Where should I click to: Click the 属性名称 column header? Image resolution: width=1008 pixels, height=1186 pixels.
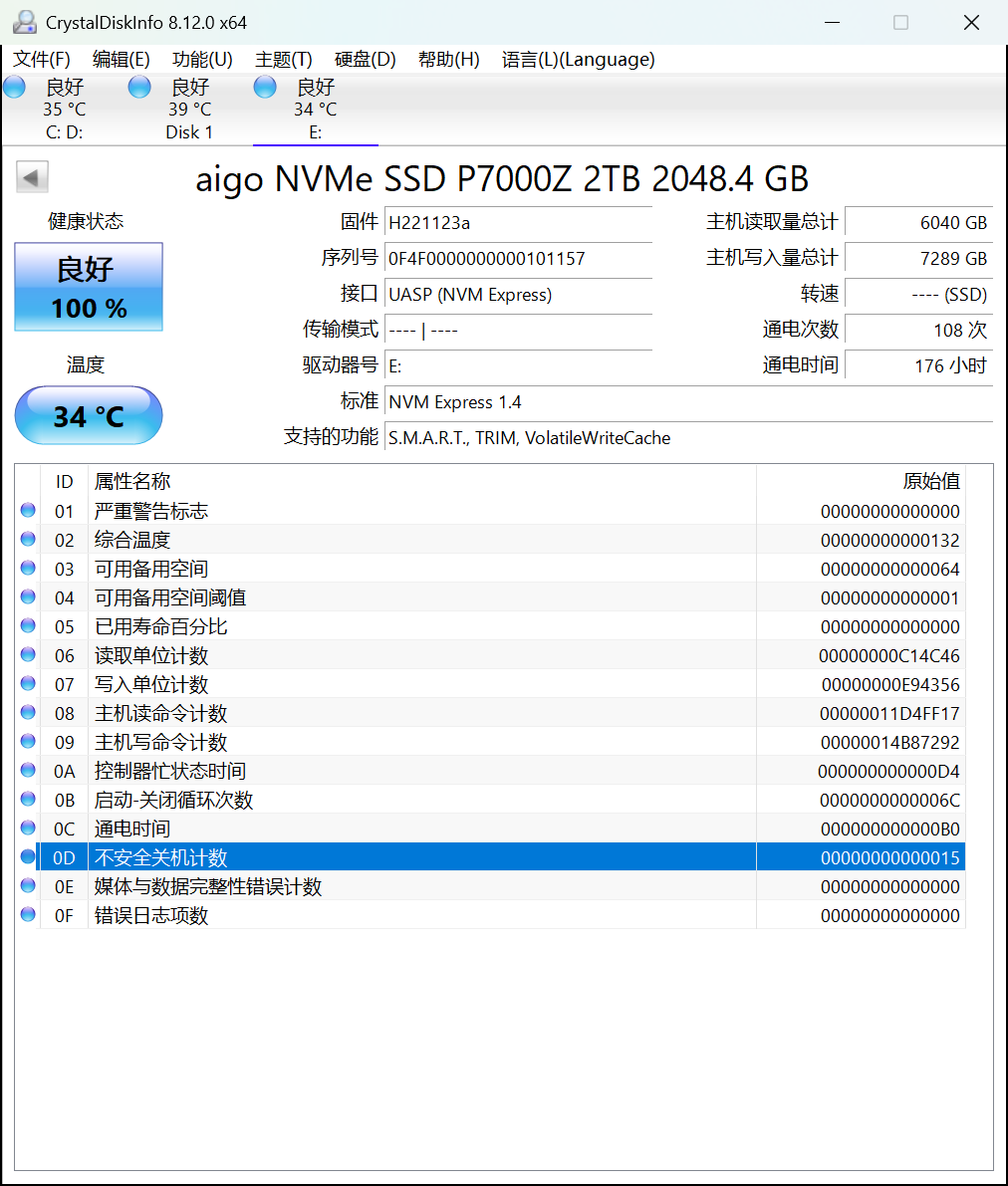[x=132, y=482]
